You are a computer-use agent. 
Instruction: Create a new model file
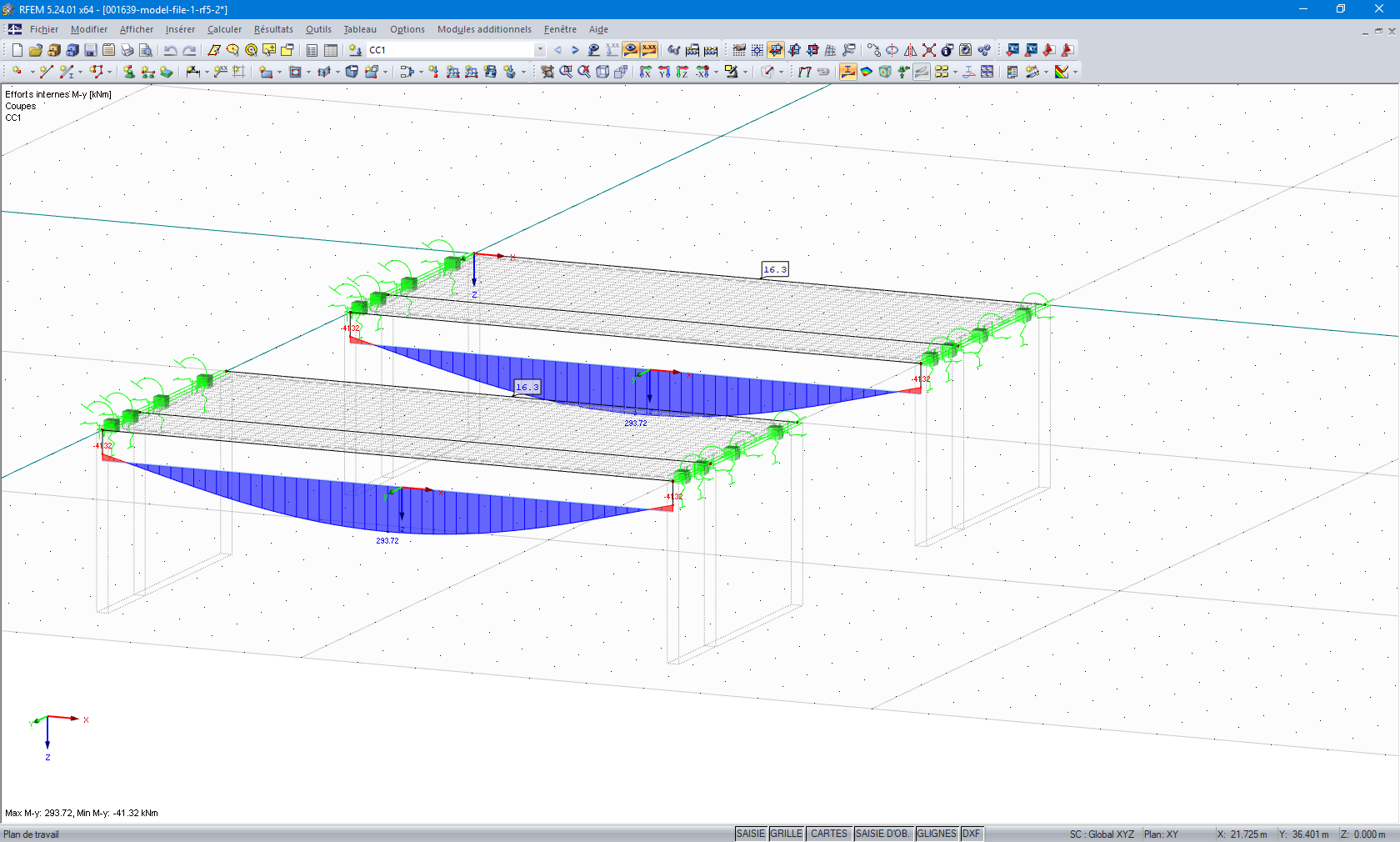pyautogui.click(x=17, y=50)
